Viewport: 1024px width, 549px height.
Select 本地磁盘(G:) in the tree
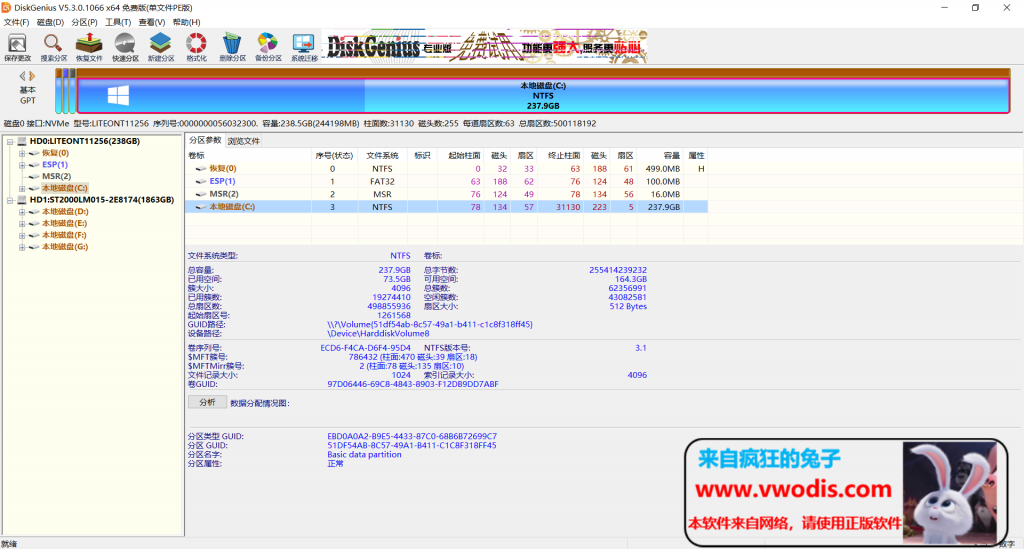tap(65, 247)
